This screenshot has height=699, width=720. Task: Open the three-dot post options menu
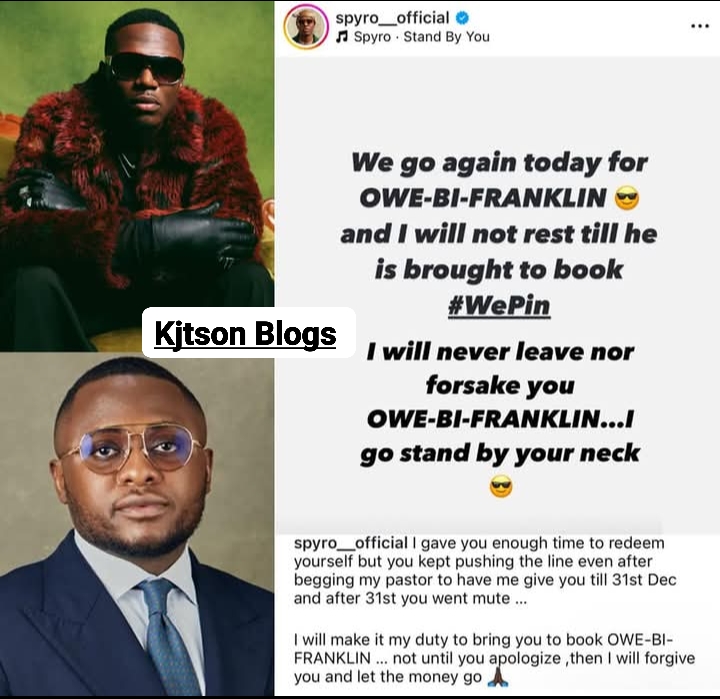(700, 27)
